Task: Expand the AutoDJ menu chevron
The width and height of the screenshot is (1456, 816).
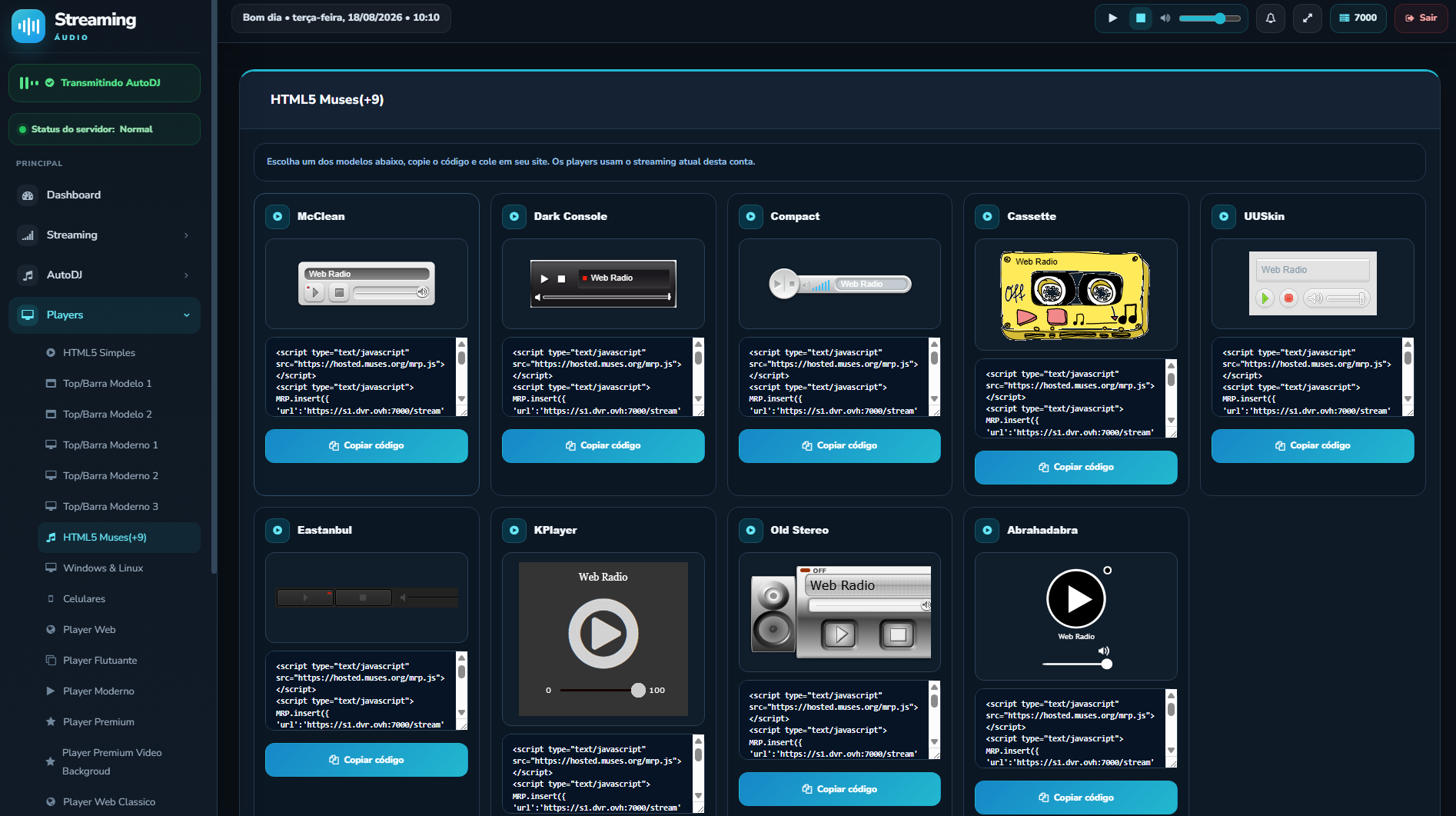Action: [186, 275]
